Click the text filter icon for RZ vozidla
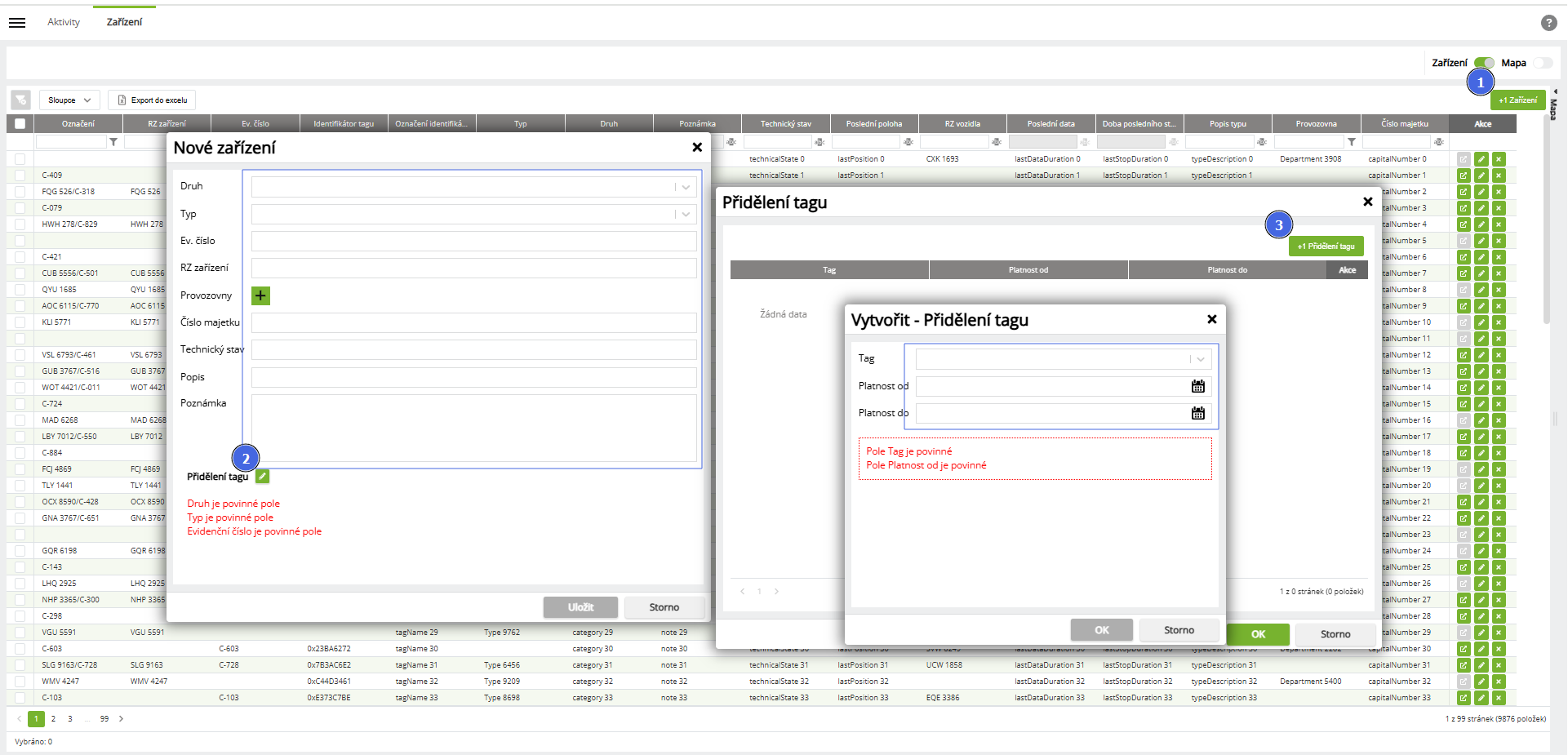1568x755 pixels. point(997,142)
